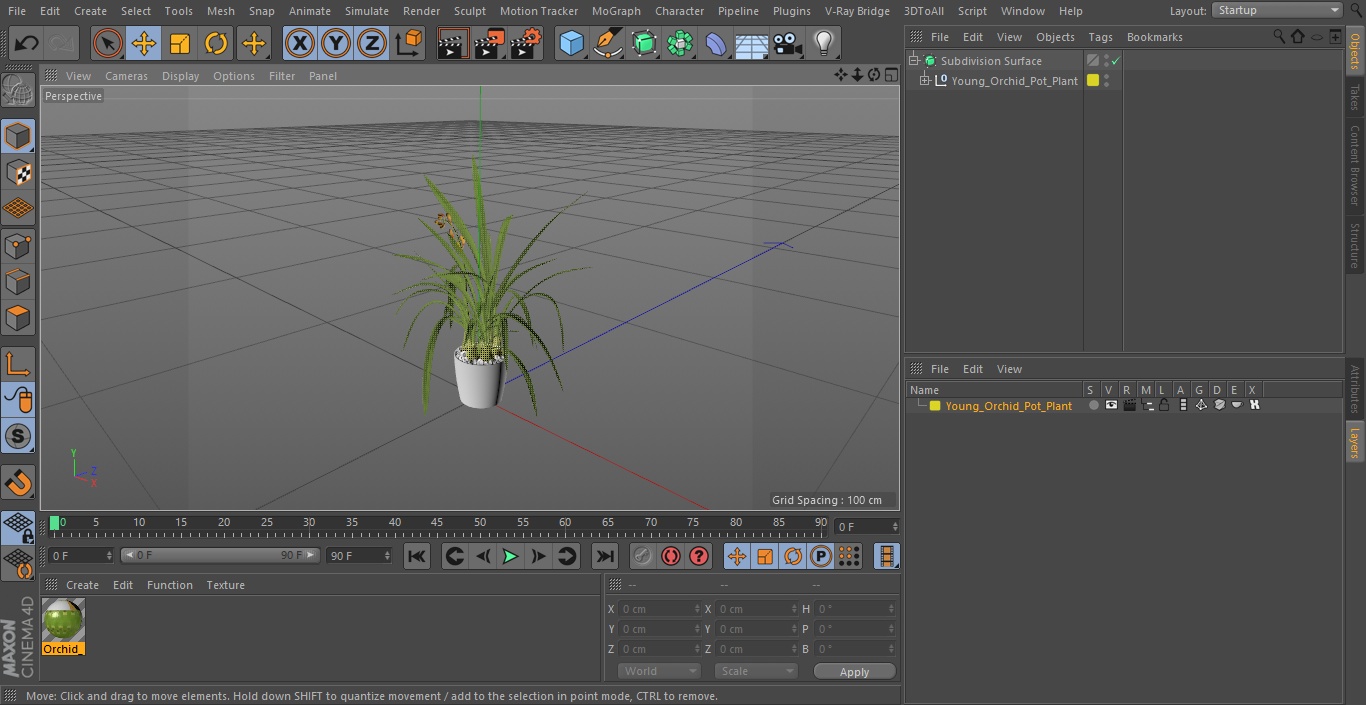This screenshot has height=705, width=1366.
Task: Click the coordinate system icon
Action: [x=409, y=43]
